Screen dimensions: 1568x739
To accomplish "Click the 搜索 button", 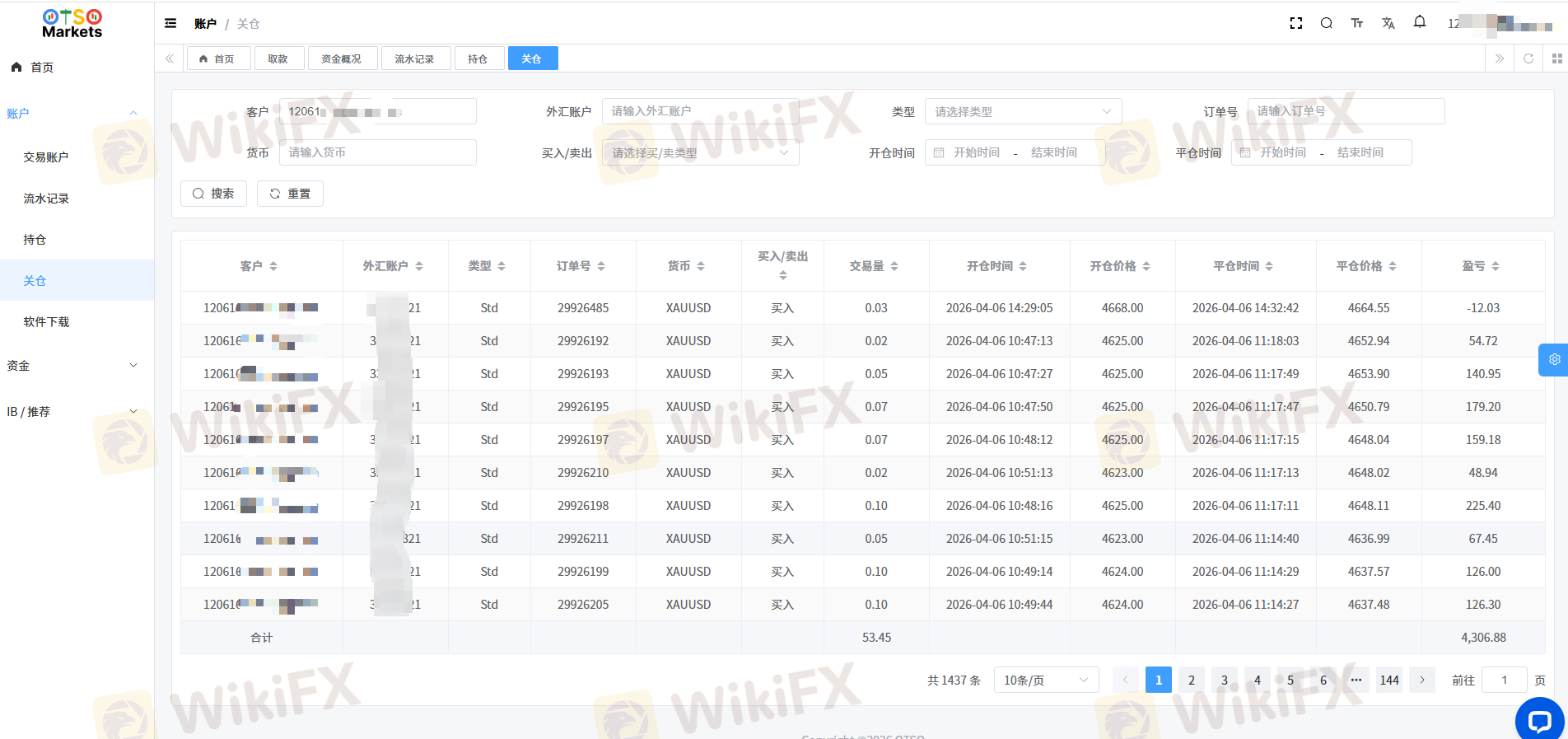I will pos(213,194).
